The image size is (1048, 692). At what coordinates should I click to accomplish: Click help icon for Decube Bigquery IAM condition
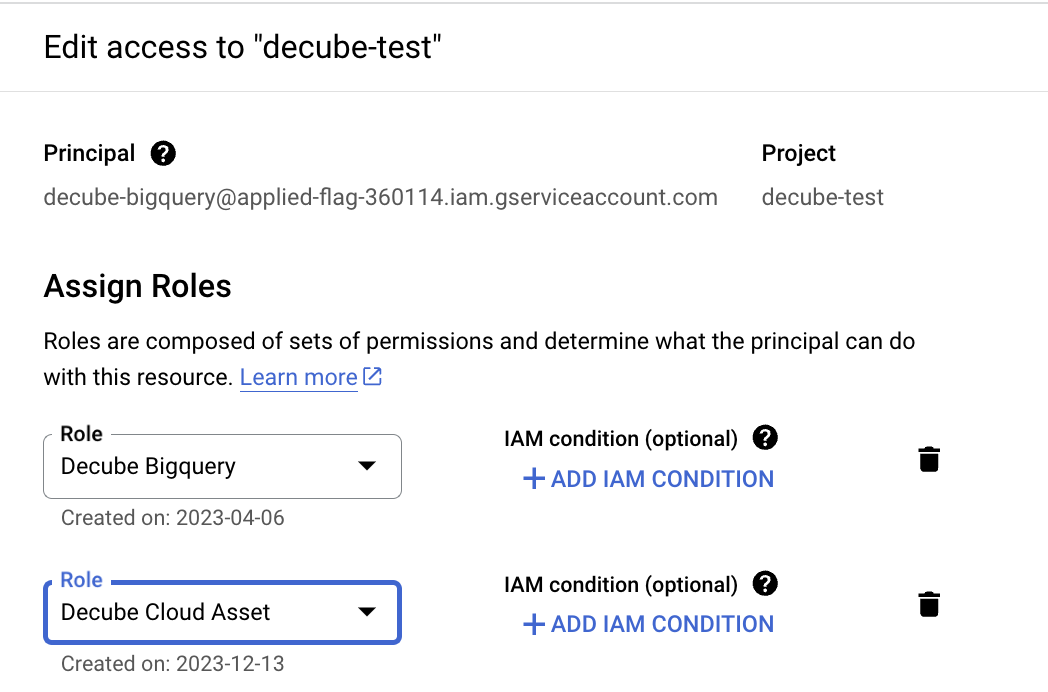[765, 438]
